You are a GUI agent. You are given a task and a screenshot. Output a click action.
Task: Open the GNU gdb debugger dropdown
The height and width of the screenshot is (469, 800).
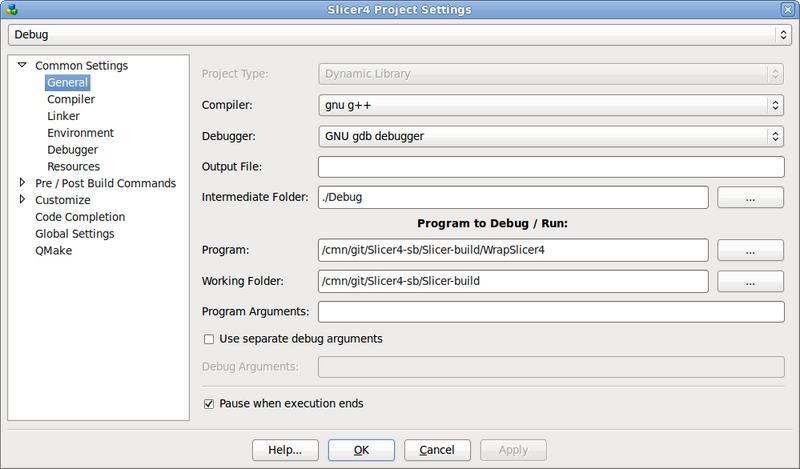pyautogui.click(x=550, y=136)
